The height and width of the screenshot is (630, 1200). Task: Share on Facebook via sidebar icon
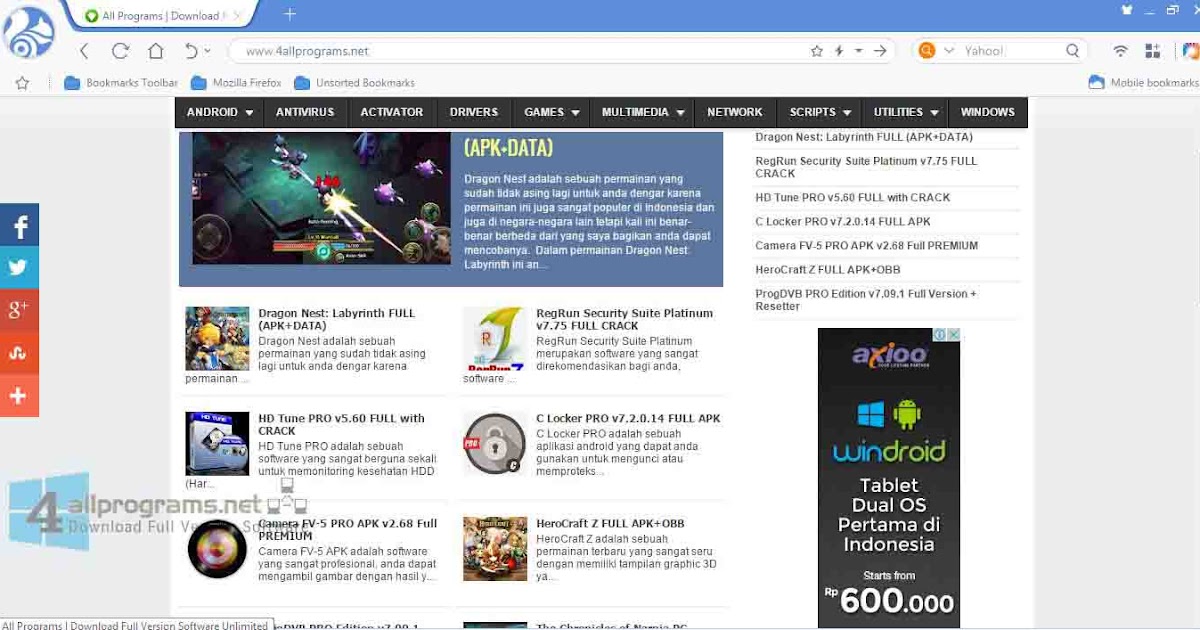click(x=19, y=225)
